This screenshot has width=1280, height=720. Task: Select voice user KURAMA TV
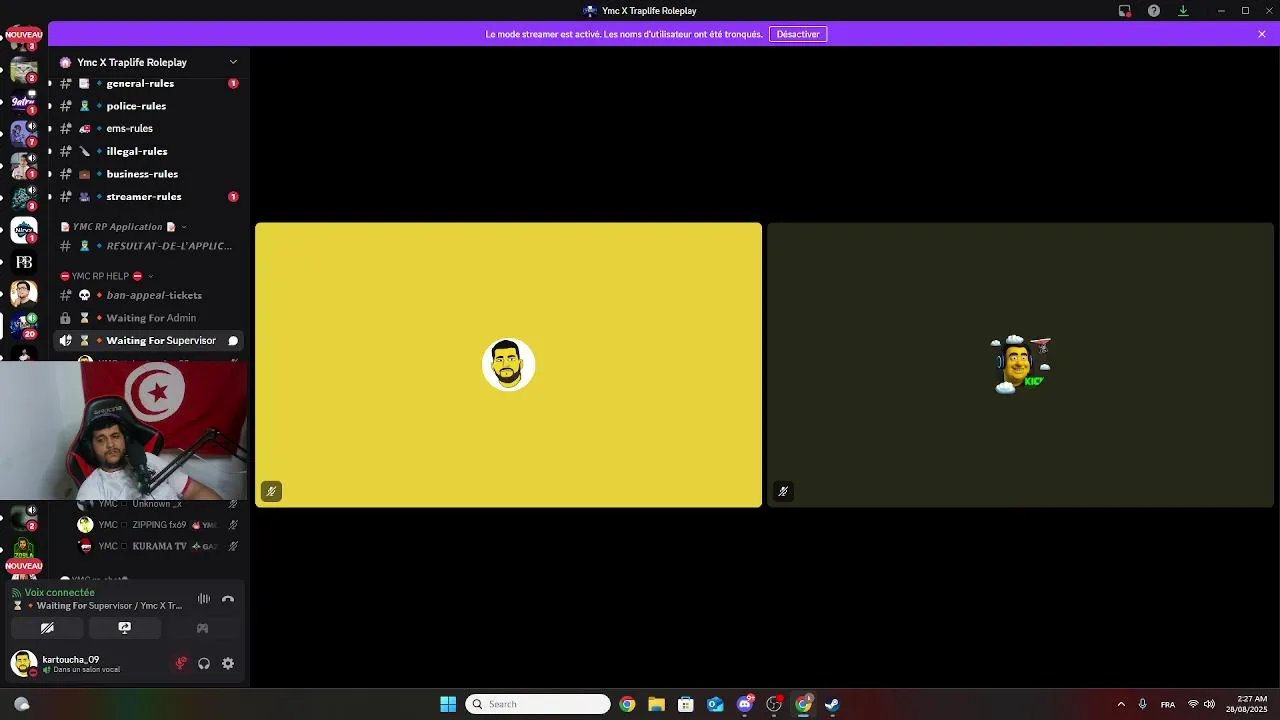coord(158,546)
